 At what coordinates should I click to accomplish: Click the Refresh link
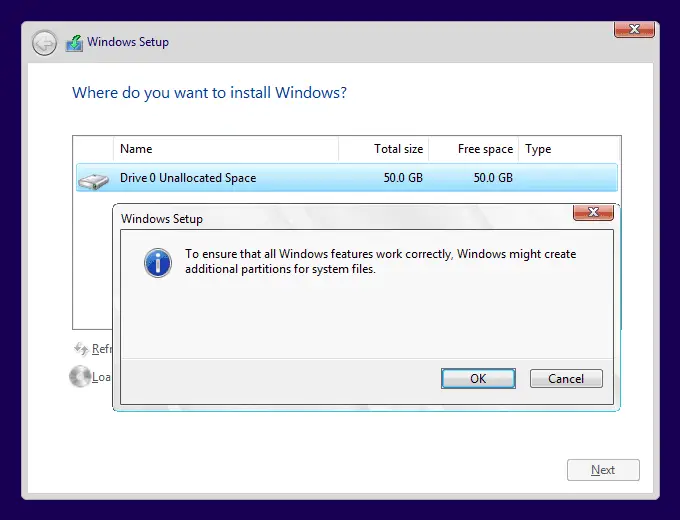(x=101, y=349)
